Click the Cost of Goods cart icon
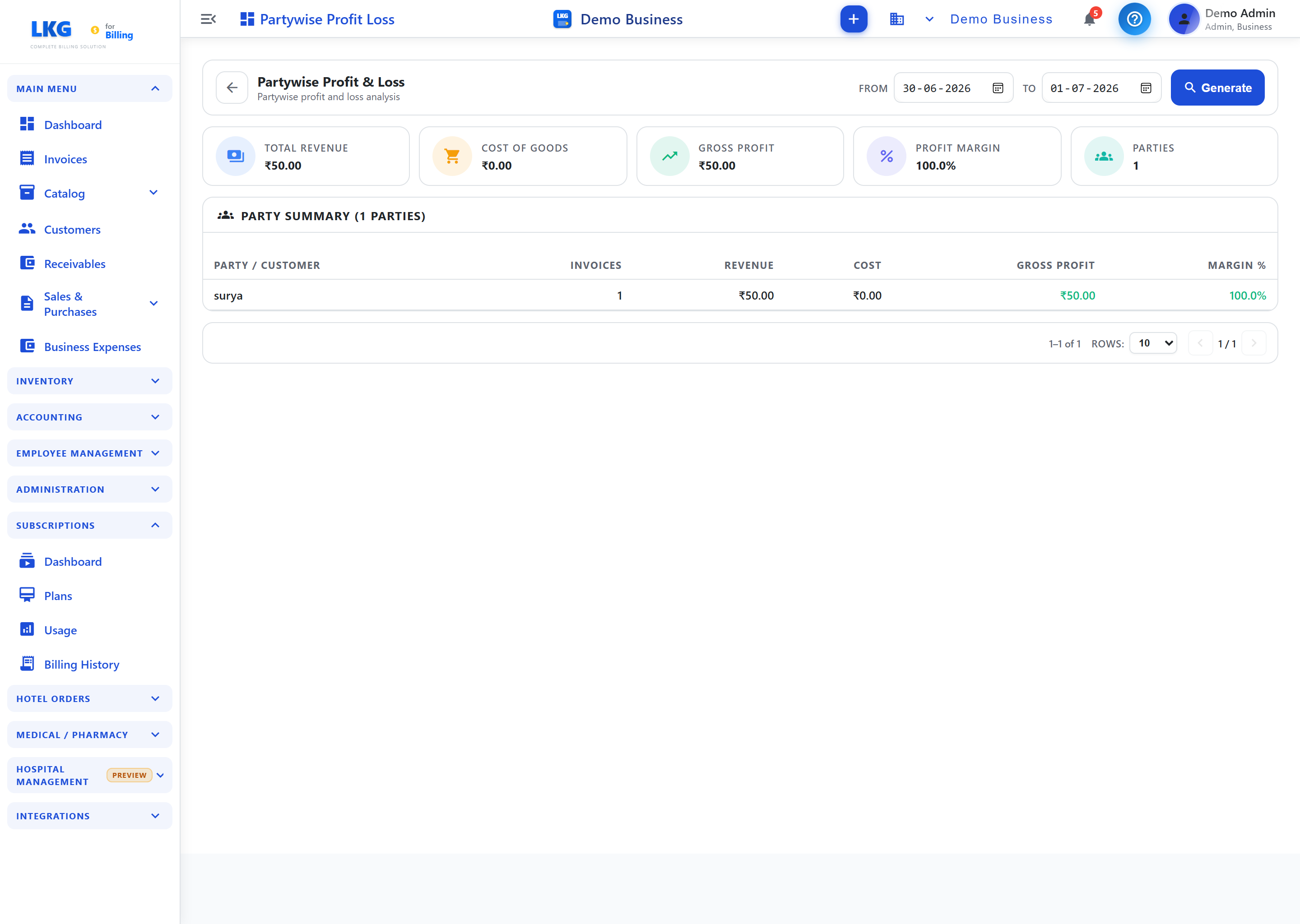This screenshot has height=924, width=1300. 452,156
